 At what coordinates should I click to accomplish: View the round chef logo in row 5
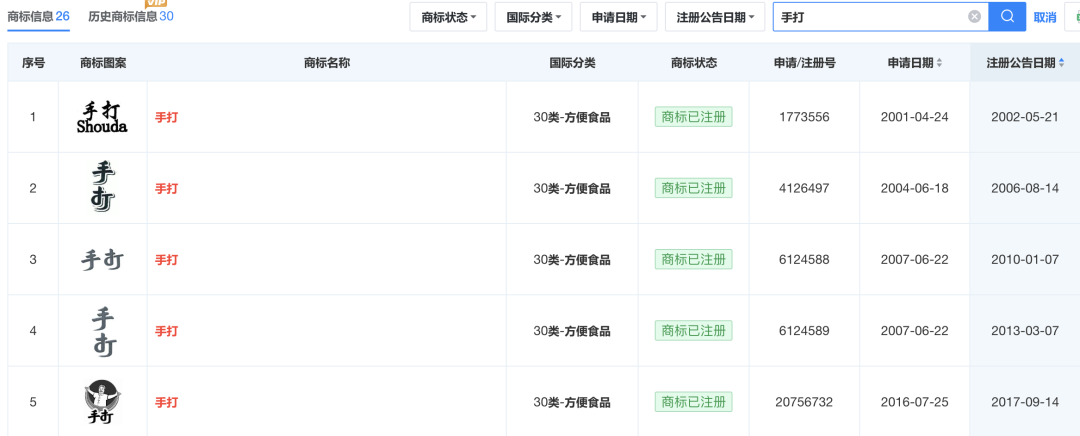point(102,402)
